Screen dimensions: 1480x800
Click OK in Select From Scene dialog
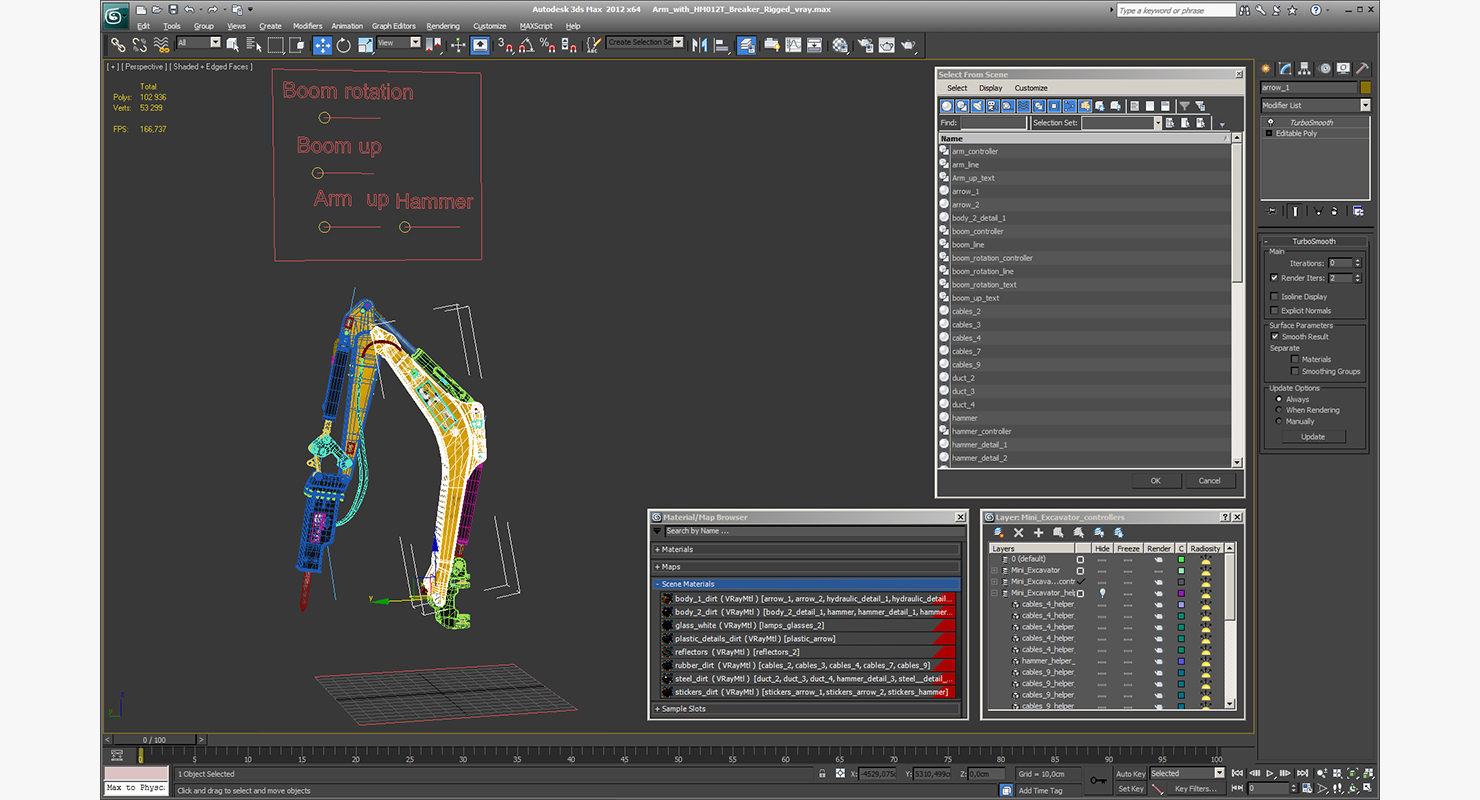point(1155,480)
